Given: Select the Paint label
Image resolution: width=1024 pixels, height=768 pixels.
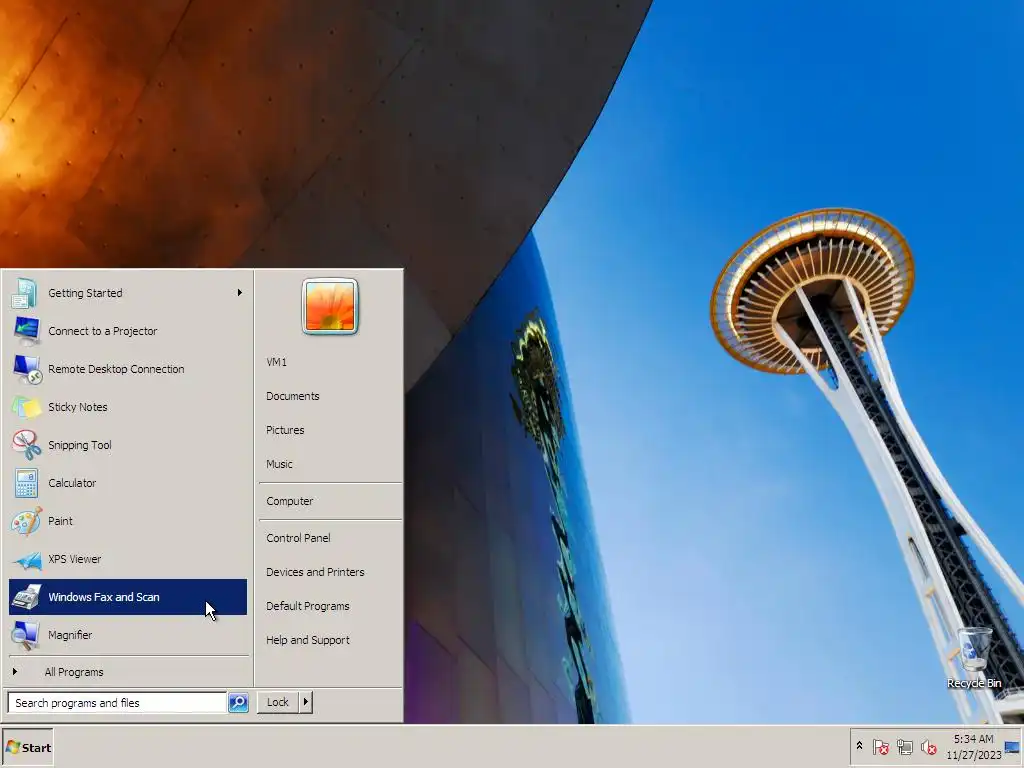Looking at the screenshot, I should click(x=60, y=520).
